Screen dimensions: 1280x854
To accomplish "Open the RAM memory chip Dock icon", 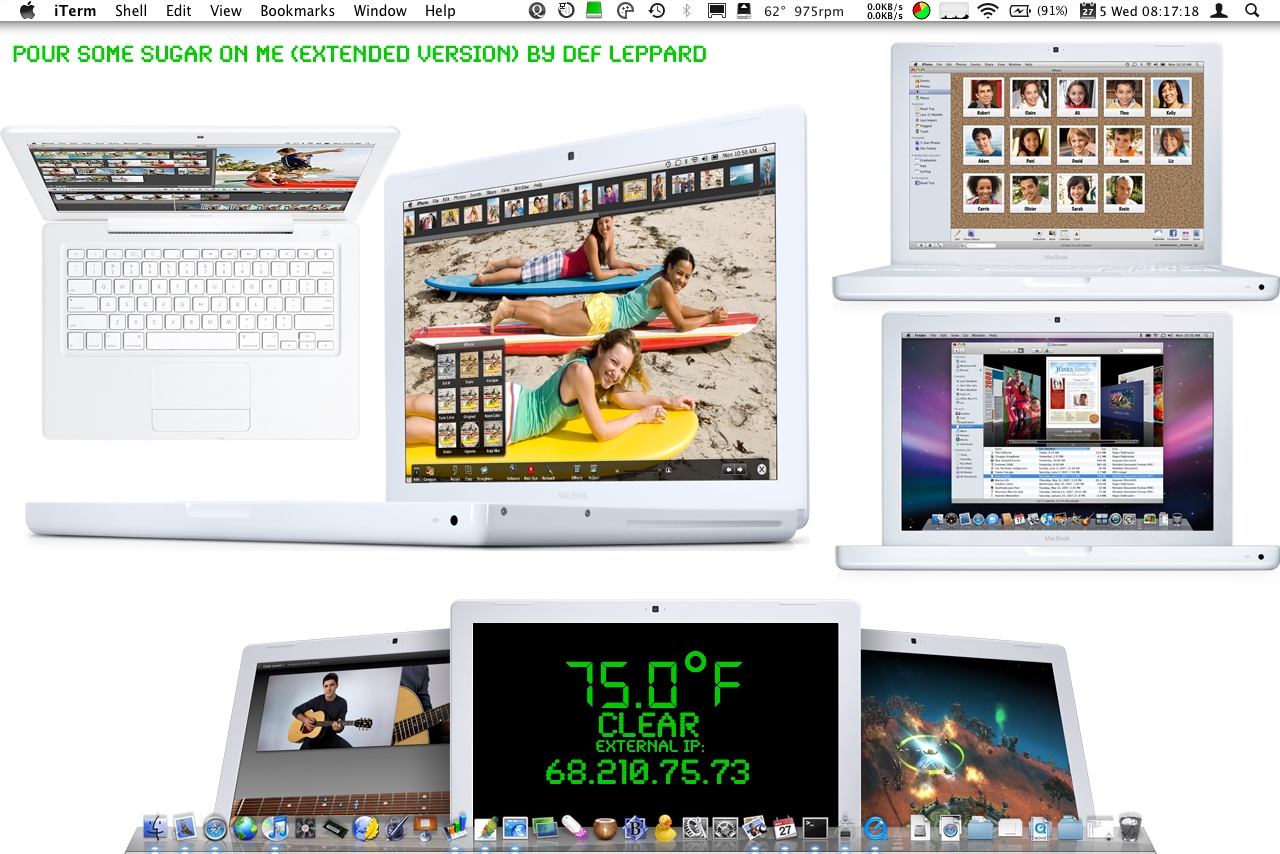I will coord(335,827).
